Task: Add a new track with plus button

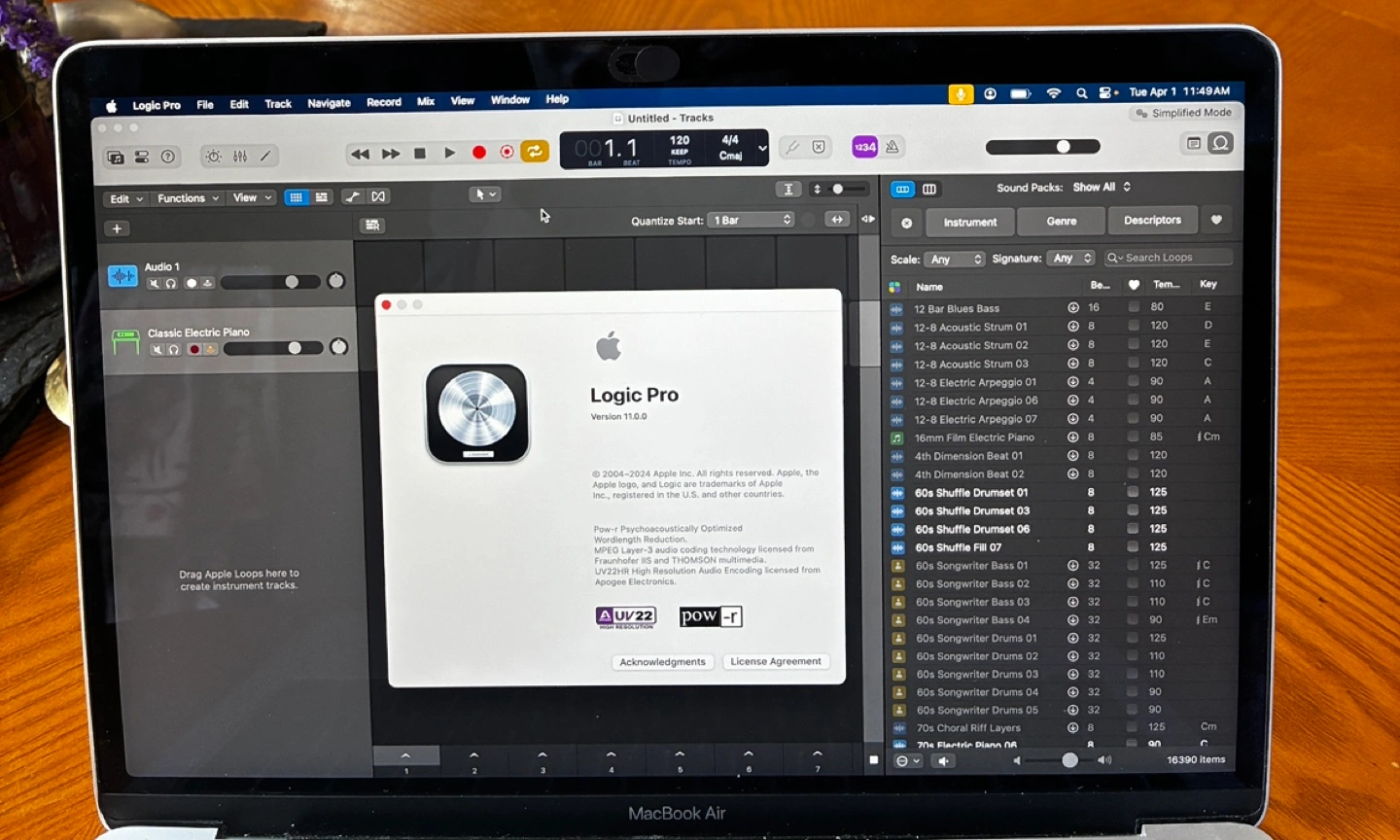Action: pos(117,228)
